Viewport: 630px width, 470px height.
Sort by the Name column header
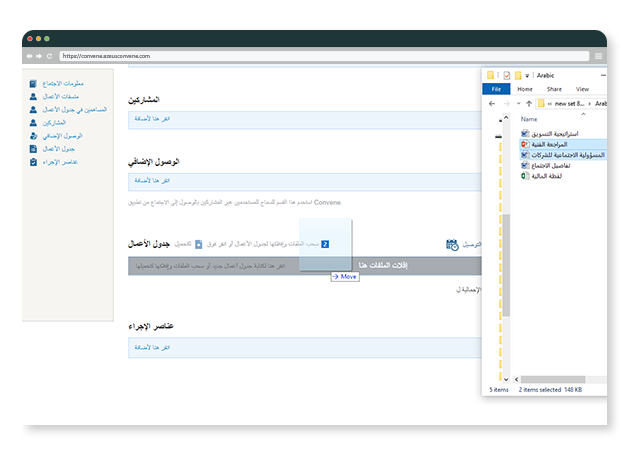click(529, 119)
